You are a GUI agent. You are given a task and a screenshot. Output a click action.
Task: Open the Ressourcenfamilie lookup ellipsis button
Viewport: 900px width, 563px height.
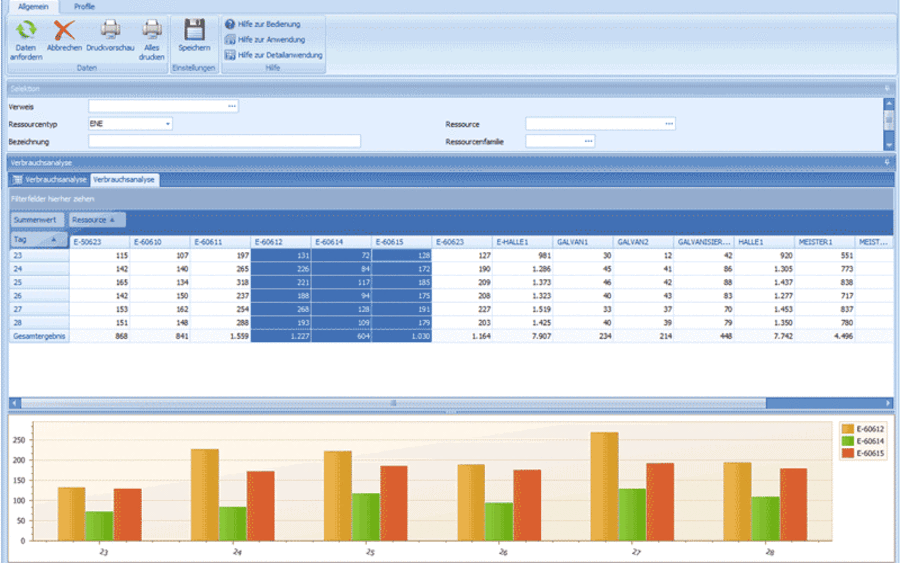point(588,141)
